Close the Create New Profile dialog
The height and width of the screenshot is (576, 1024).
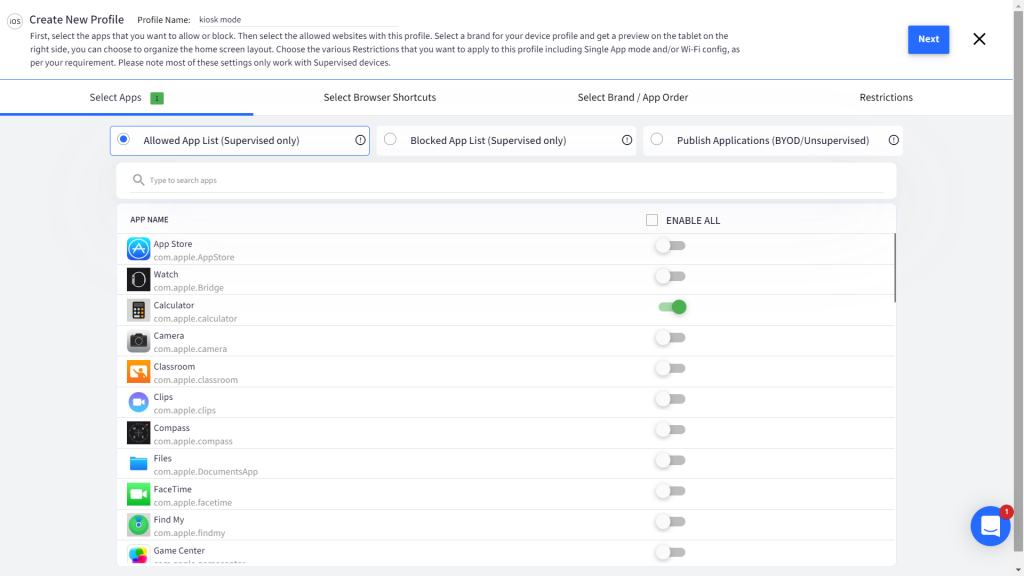coord(979,39)
